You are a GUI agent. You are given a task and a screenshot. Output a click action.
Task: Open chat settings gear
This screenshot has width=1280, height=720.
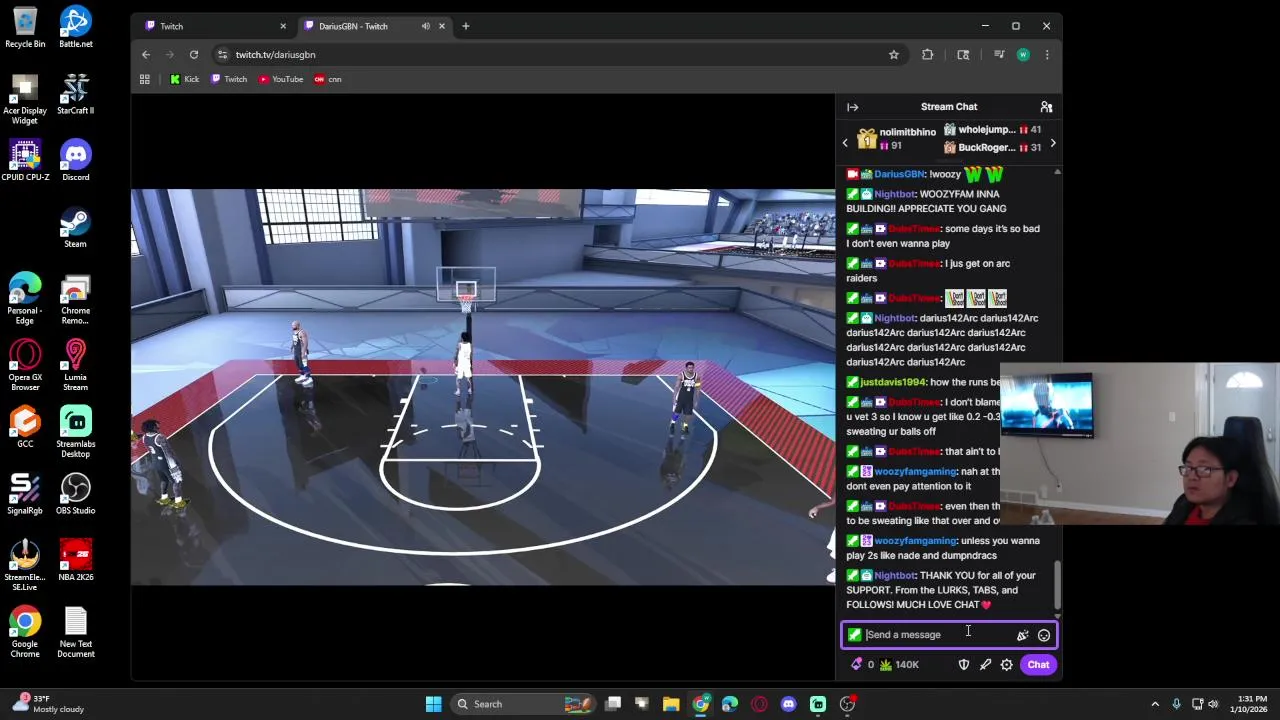1007,665
